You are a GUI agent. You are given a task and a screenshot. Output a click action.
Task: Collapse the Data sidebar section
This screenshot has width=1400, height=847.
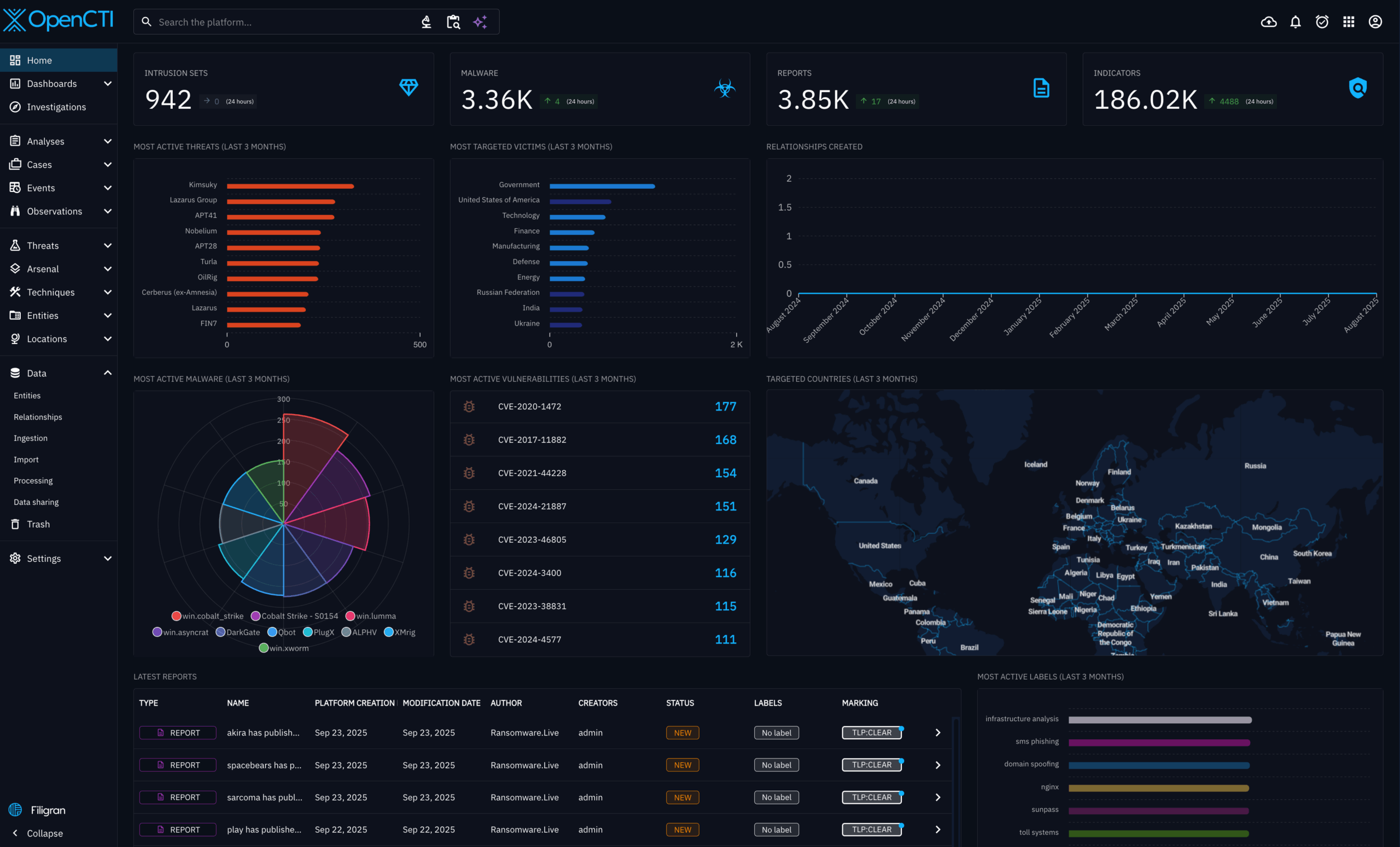point(107,373)
